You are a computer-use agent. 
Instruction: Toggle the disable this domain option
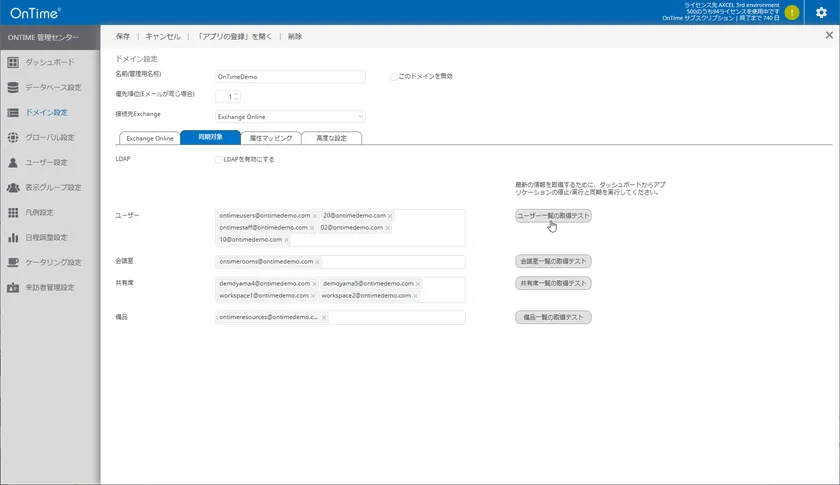394,76
